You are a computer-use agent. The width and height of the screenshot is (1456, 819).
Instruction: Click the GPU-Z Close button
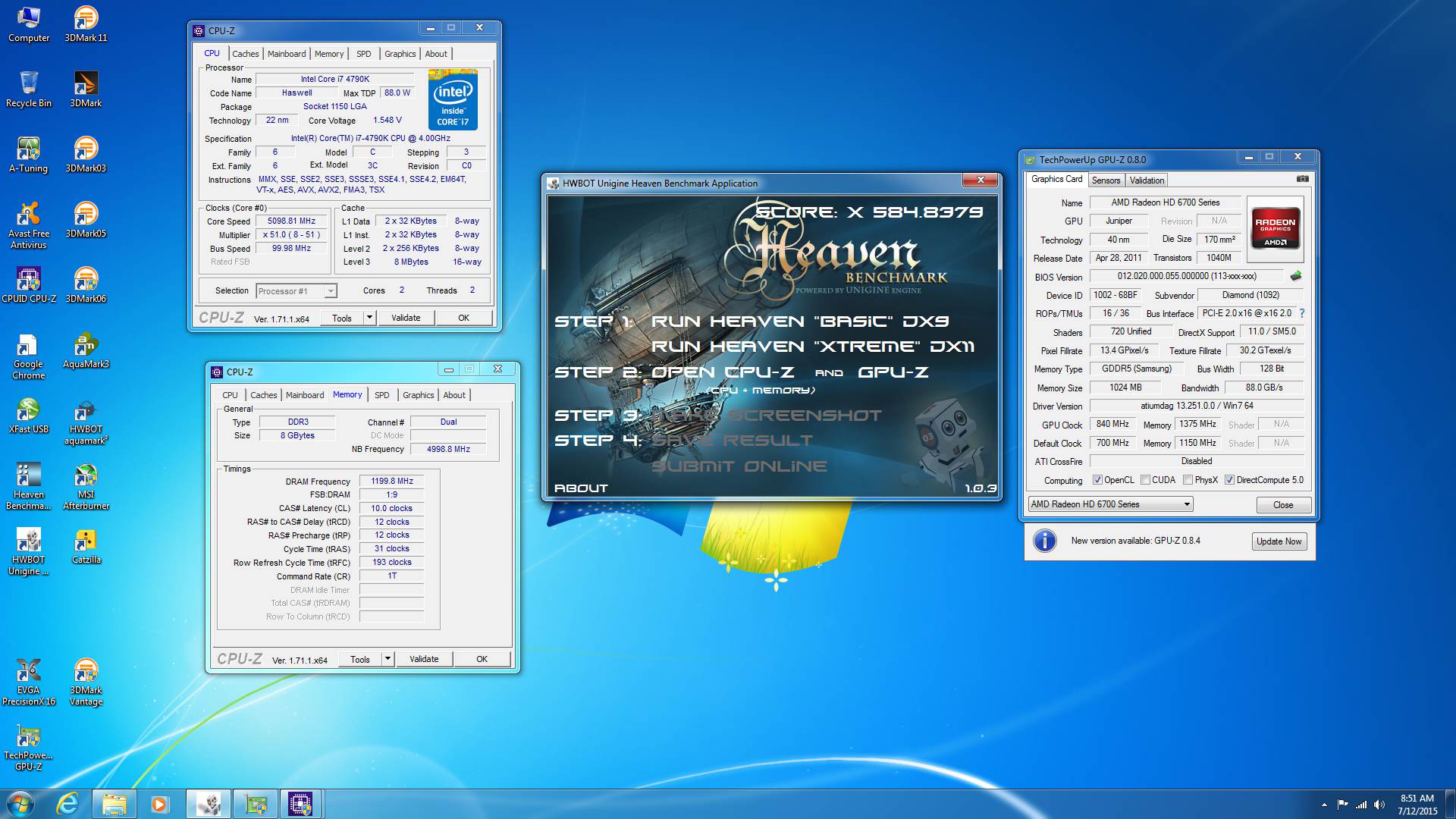(1283, 505)
